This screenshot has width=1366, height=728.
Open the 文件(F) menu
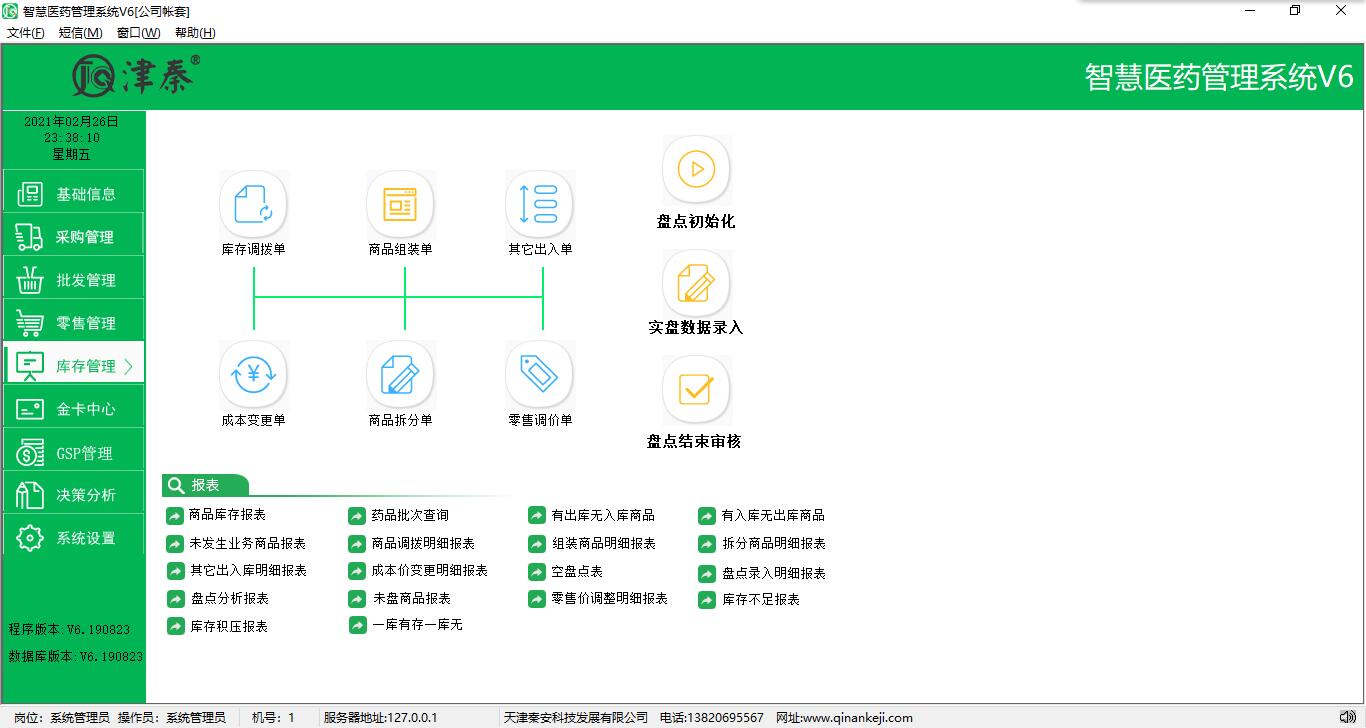[26, 33]
